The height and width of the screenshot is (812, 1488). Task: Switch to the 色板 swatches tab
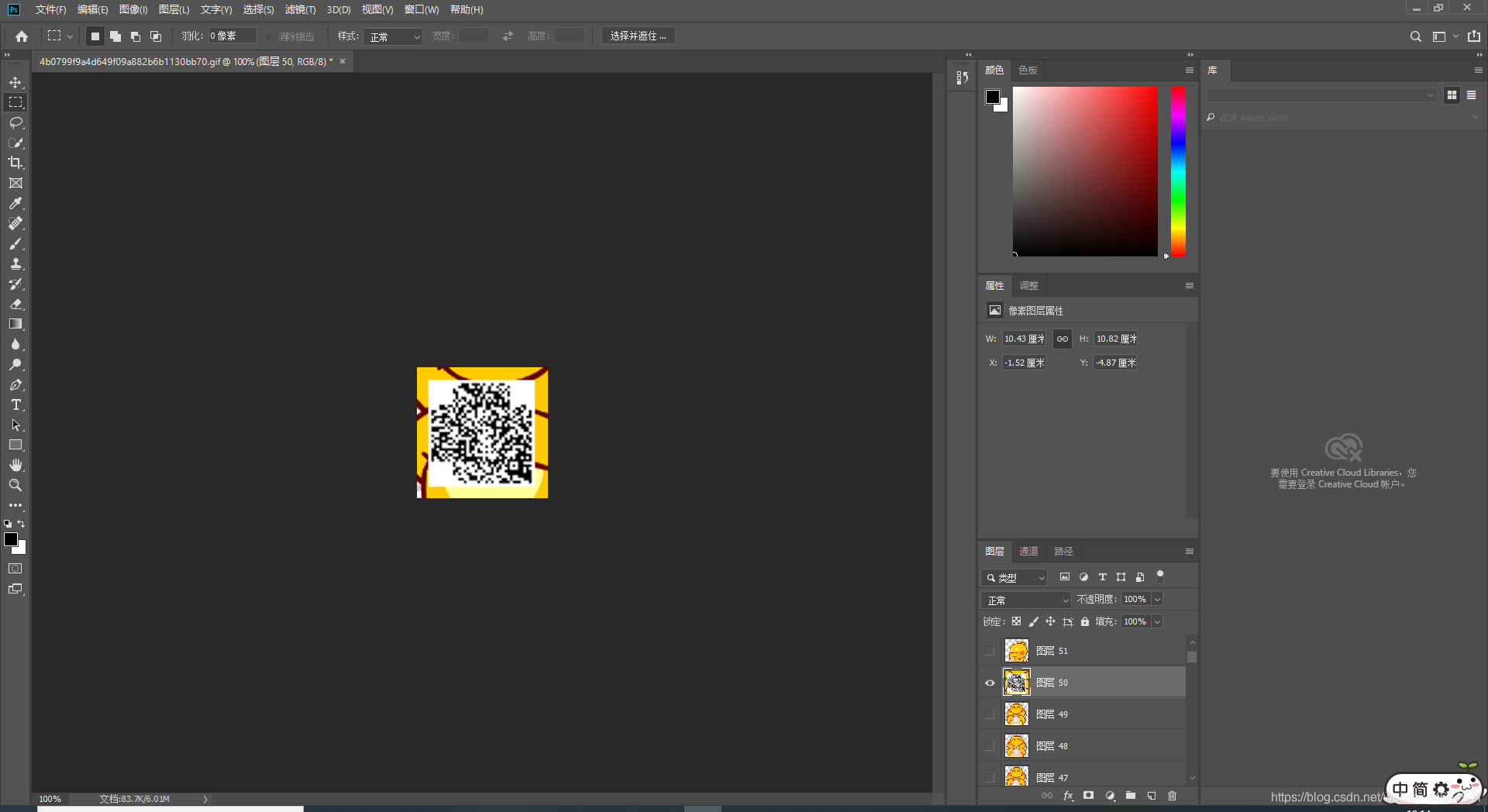(1028, 71)
